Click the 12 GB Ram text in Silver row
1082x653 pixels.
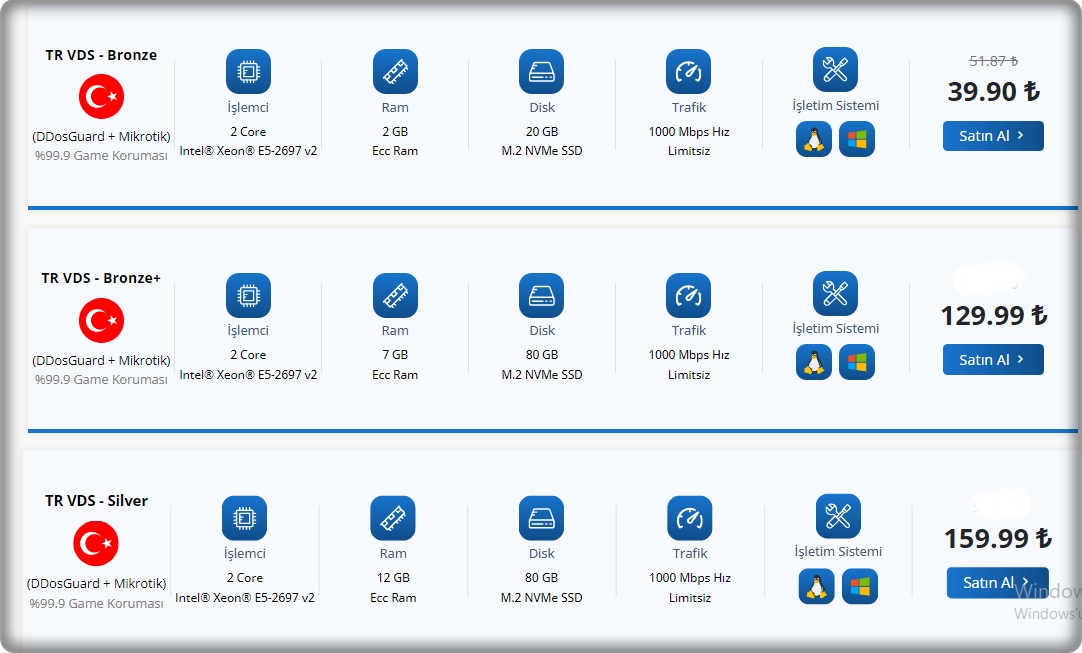(x=393, y=578)
